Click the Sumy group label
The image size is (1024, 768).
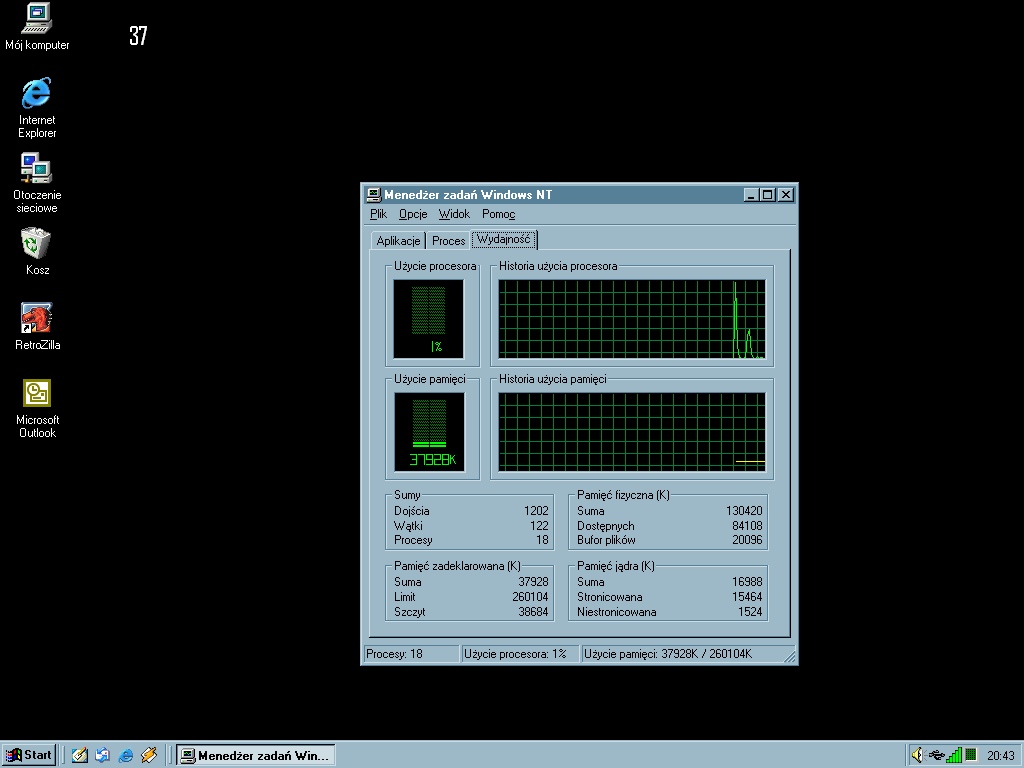click(x=408, y=495)
